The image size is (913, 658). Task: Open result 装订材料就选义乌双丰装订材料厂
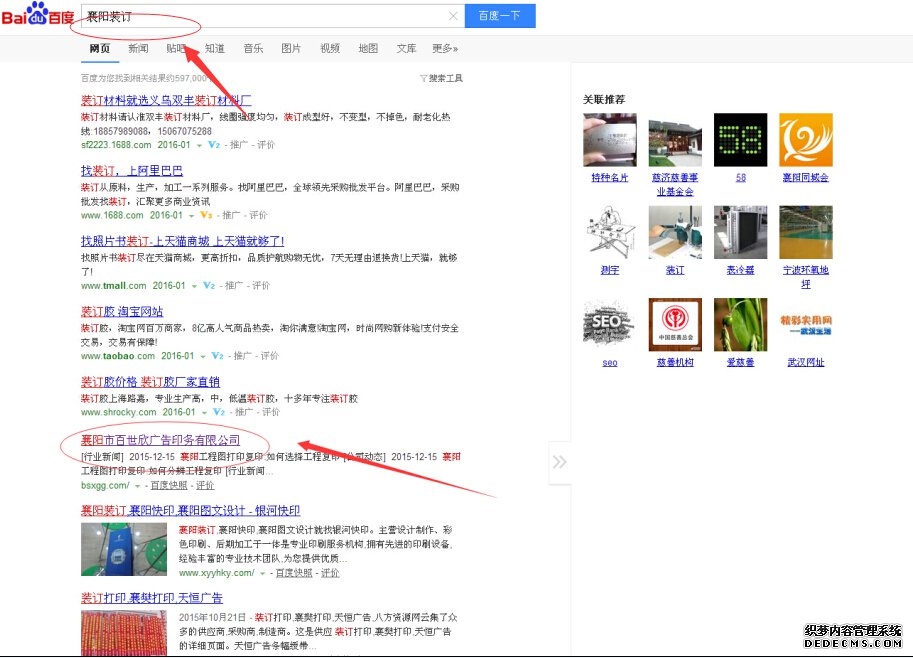[166, 100]
